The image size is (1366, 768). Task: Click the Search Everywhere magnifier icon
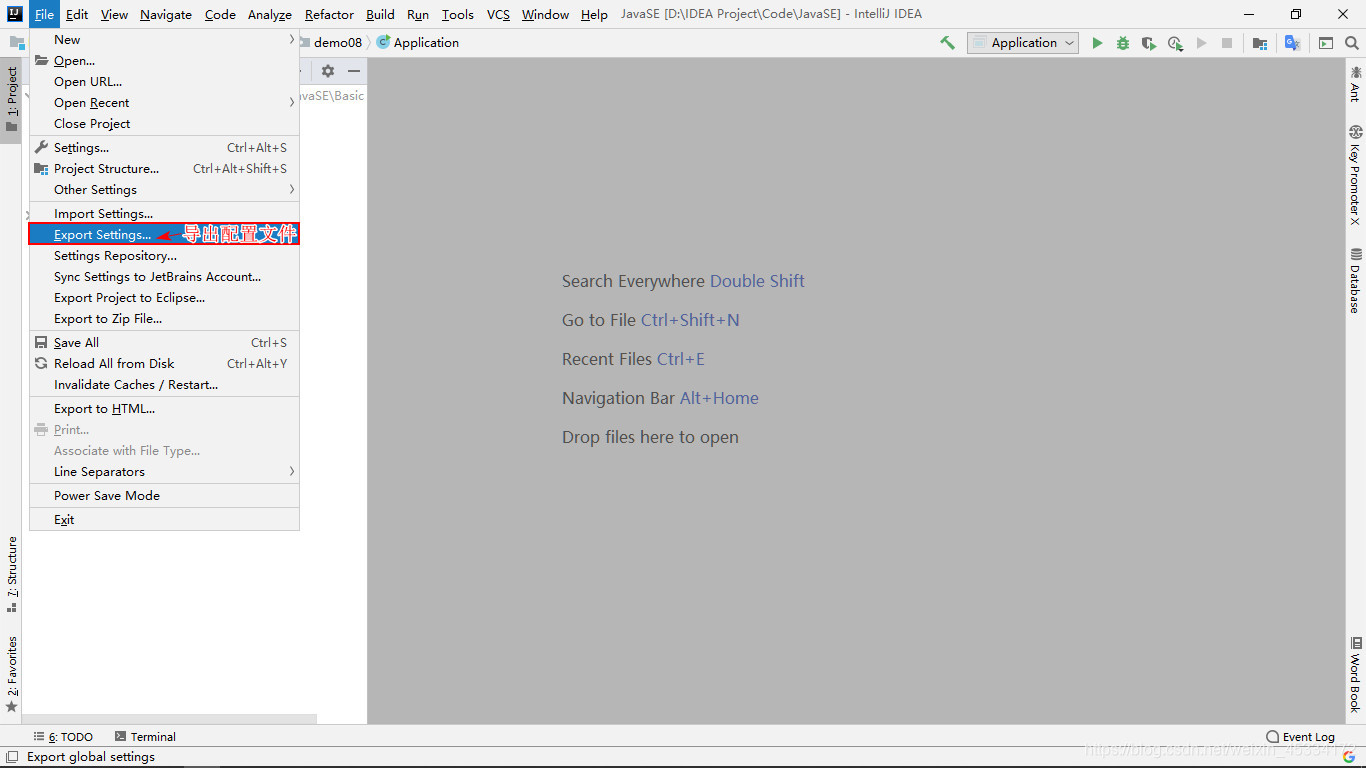tap(1352, 43)
